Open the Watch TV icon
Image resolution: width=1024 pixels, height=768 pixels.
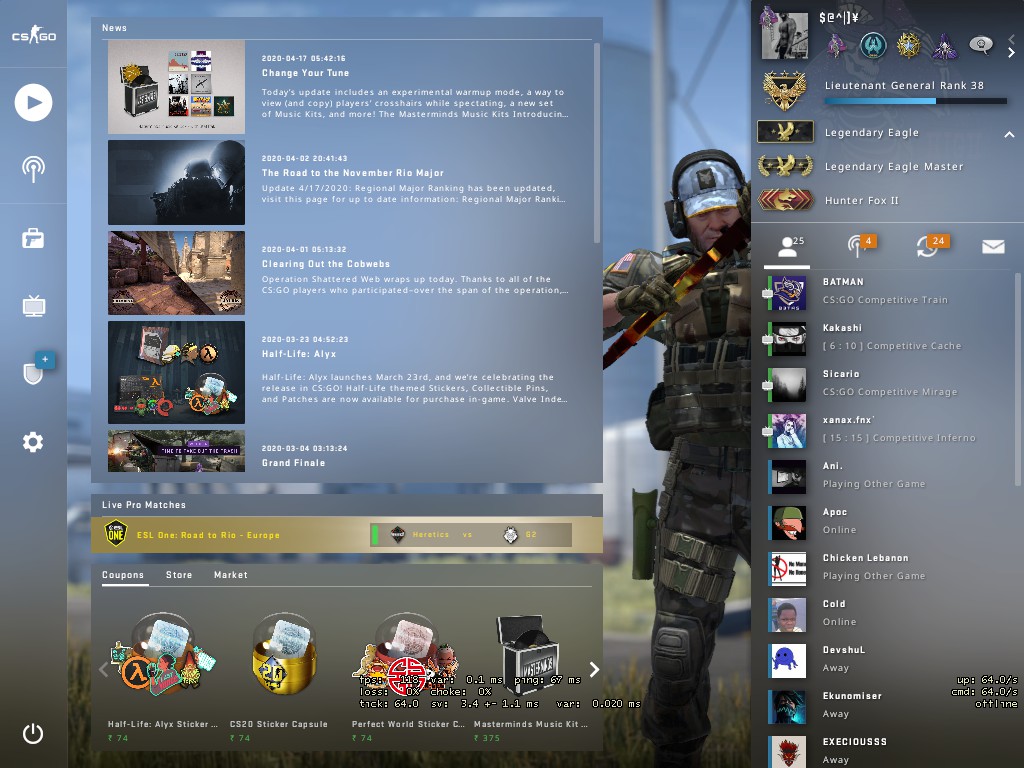click(x=33, y=305)
